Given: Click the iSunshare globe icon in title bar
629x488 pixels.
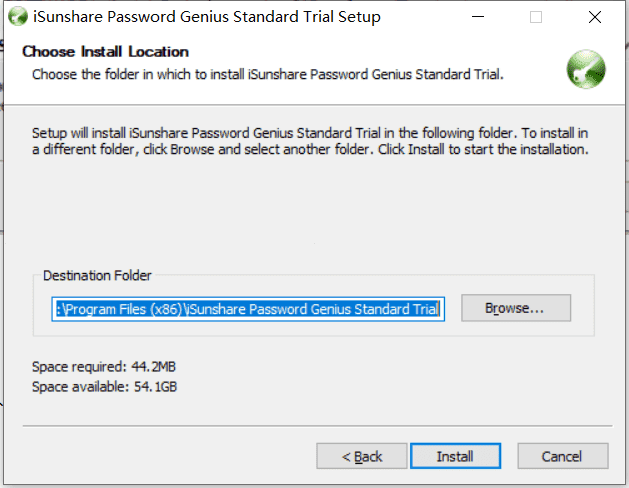Looking at the screenshot, I should coord(18,17).
